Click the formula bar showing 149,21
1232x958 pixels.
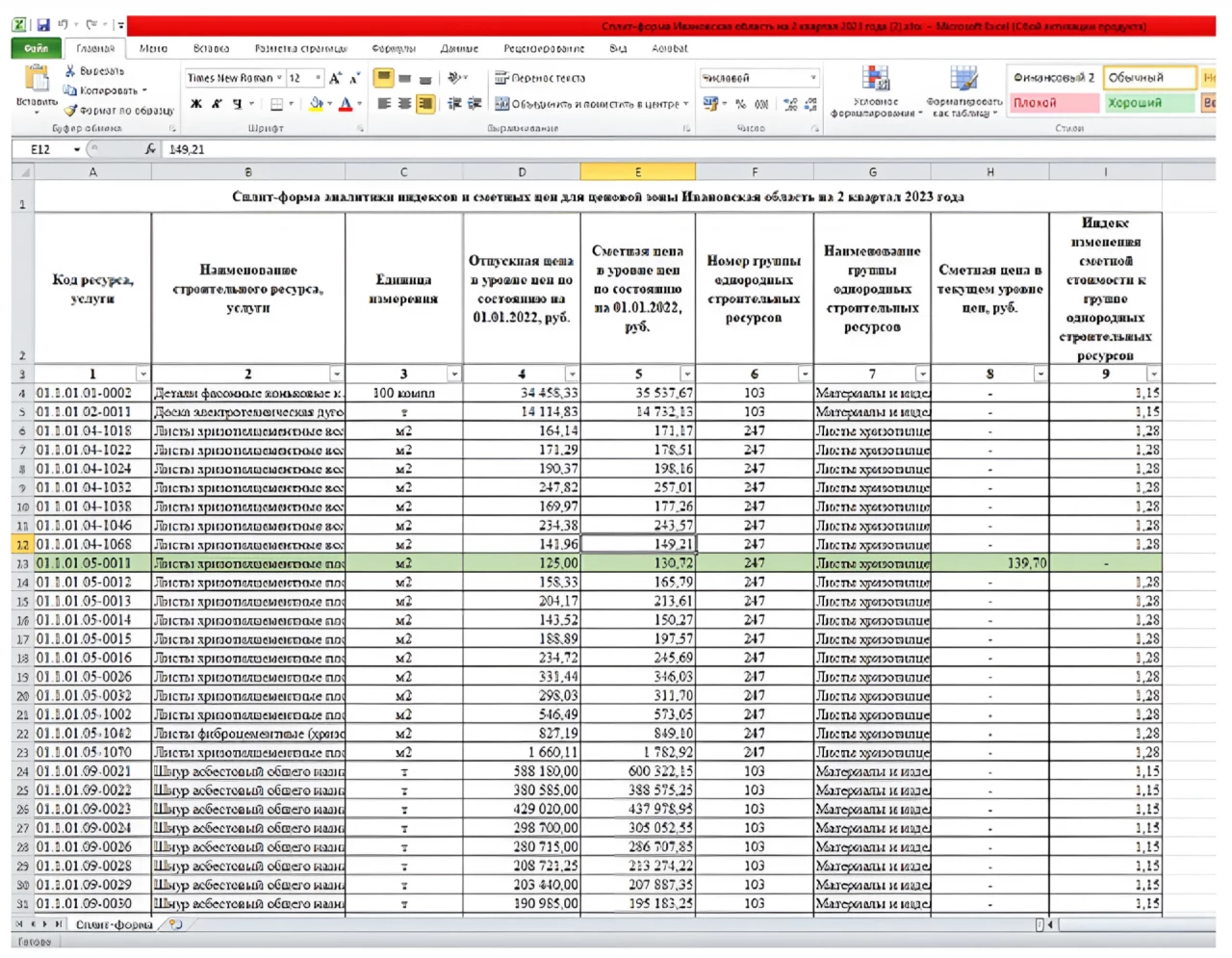tap(688, 149)
